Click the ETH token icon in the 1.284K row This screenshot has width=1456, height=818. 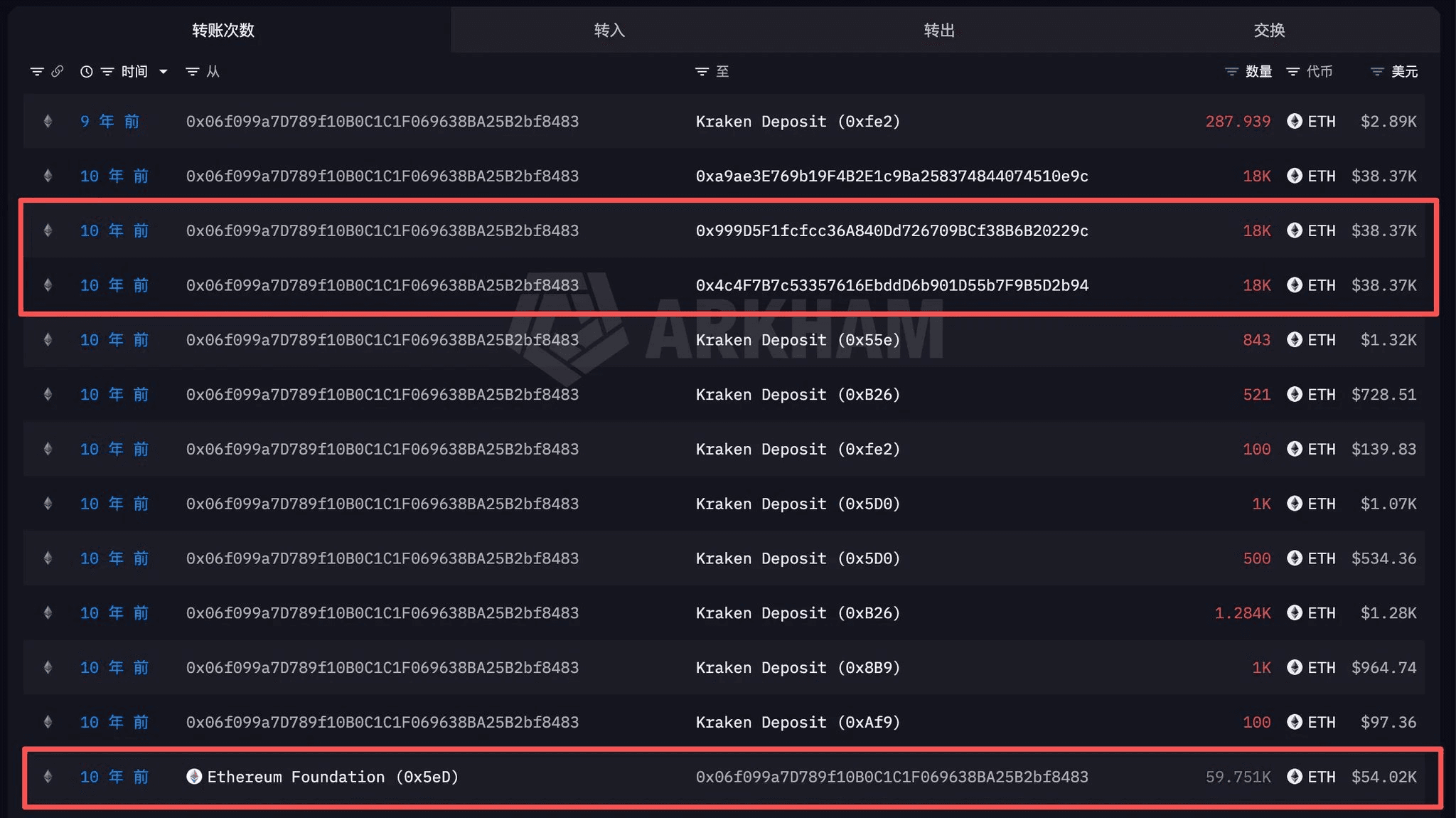coord(1295,613)
